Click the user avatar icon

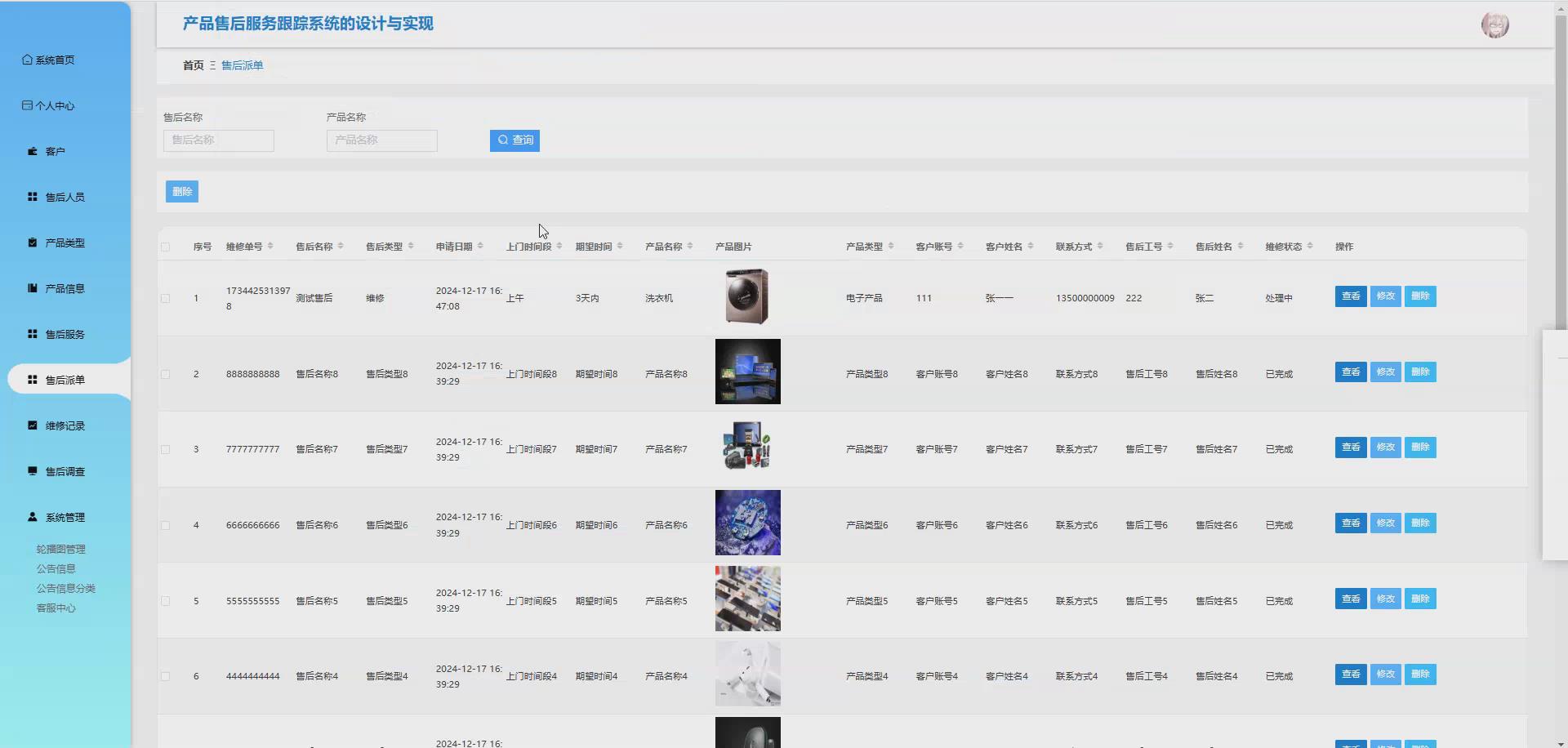tap(1495, 24)
